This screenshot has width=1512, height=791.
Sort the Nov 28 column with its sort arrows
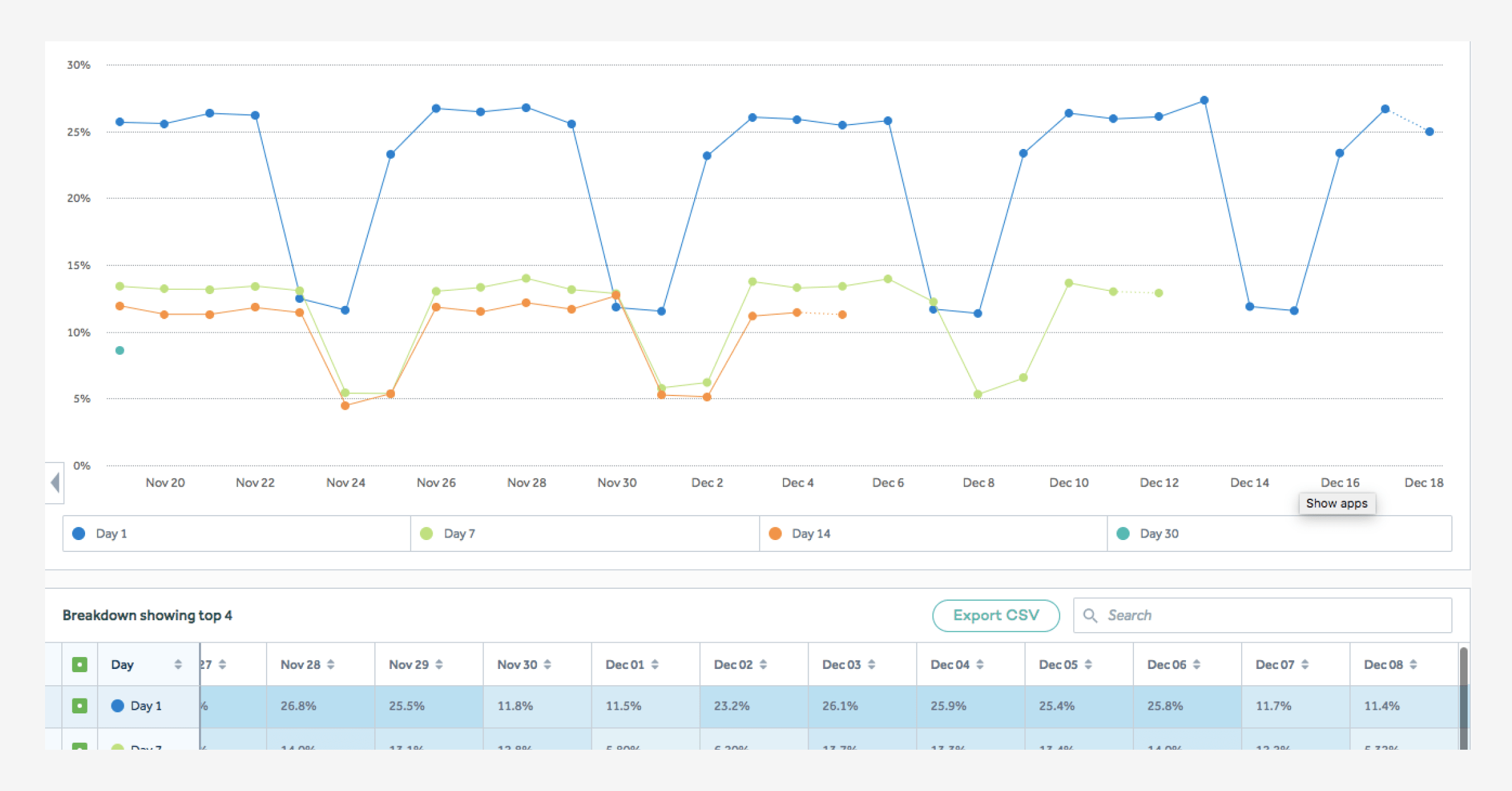pyautogui.click(x=332, y=665)
